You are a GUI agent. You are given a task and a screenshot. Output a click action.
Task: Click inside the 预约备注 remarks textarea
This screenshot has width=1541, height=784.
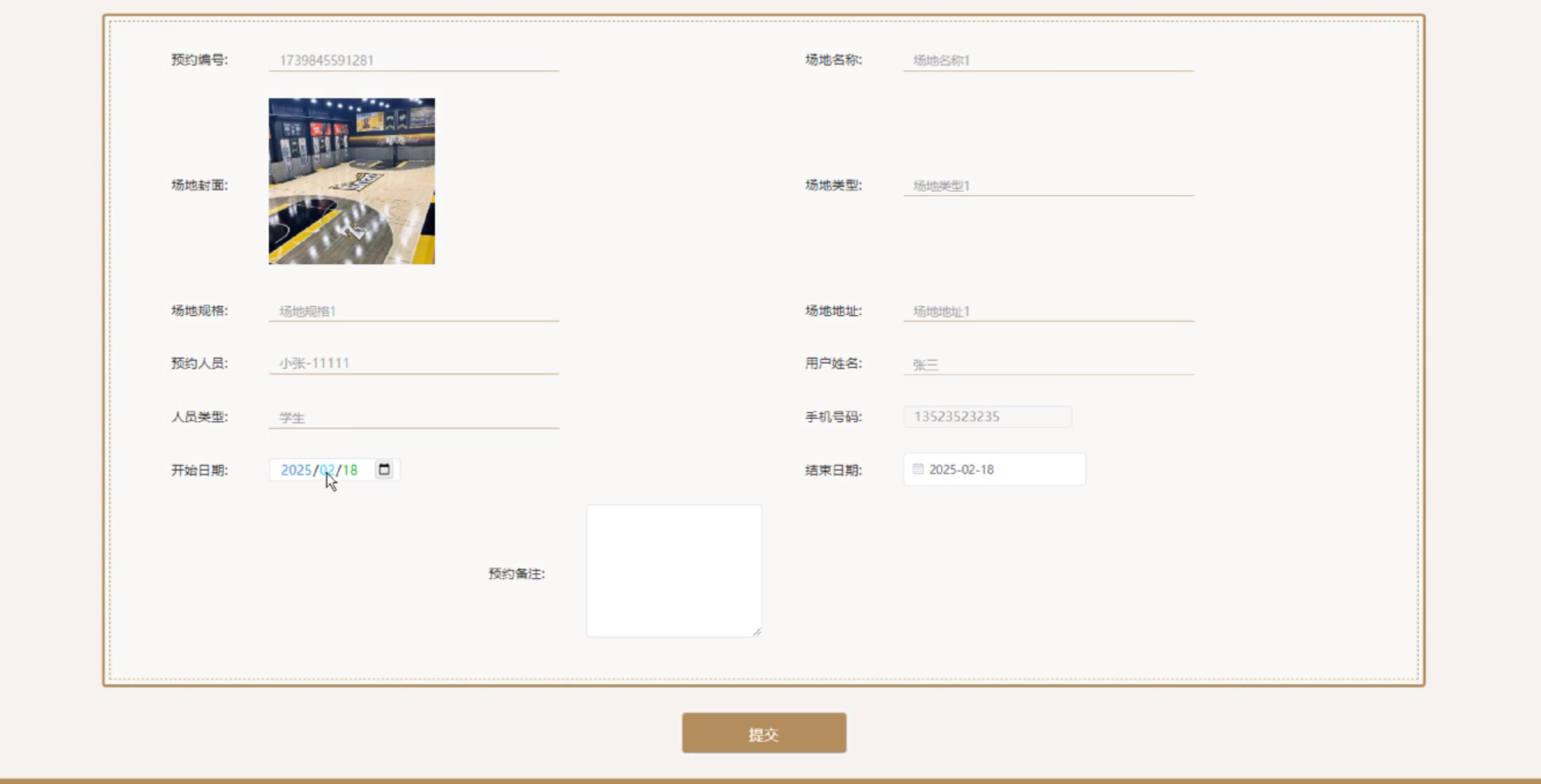(x=674, y=571)
